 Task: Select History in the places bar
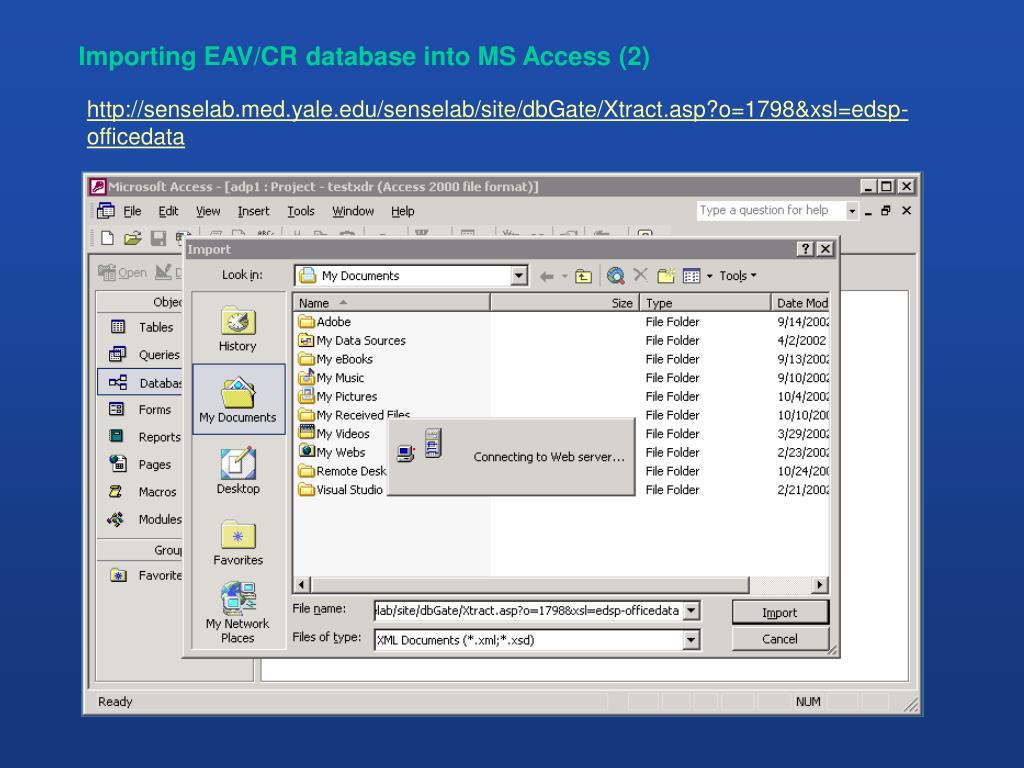click(238, 329)
